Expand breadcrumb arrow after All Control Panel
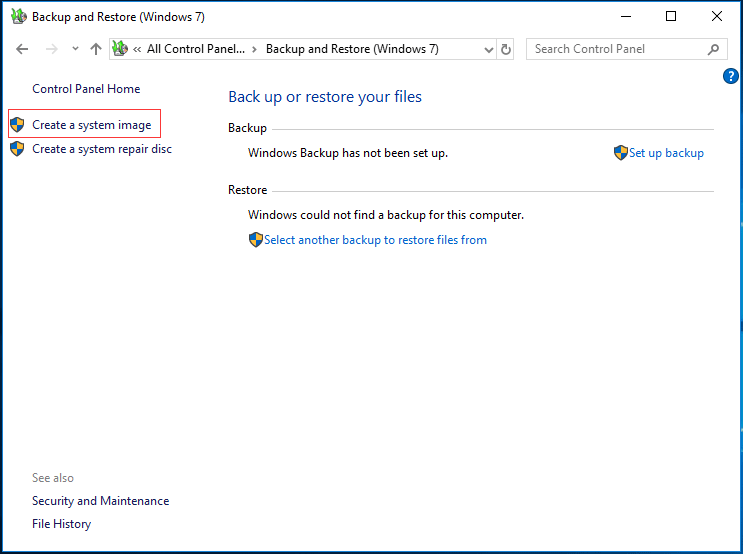 (255, 49)
